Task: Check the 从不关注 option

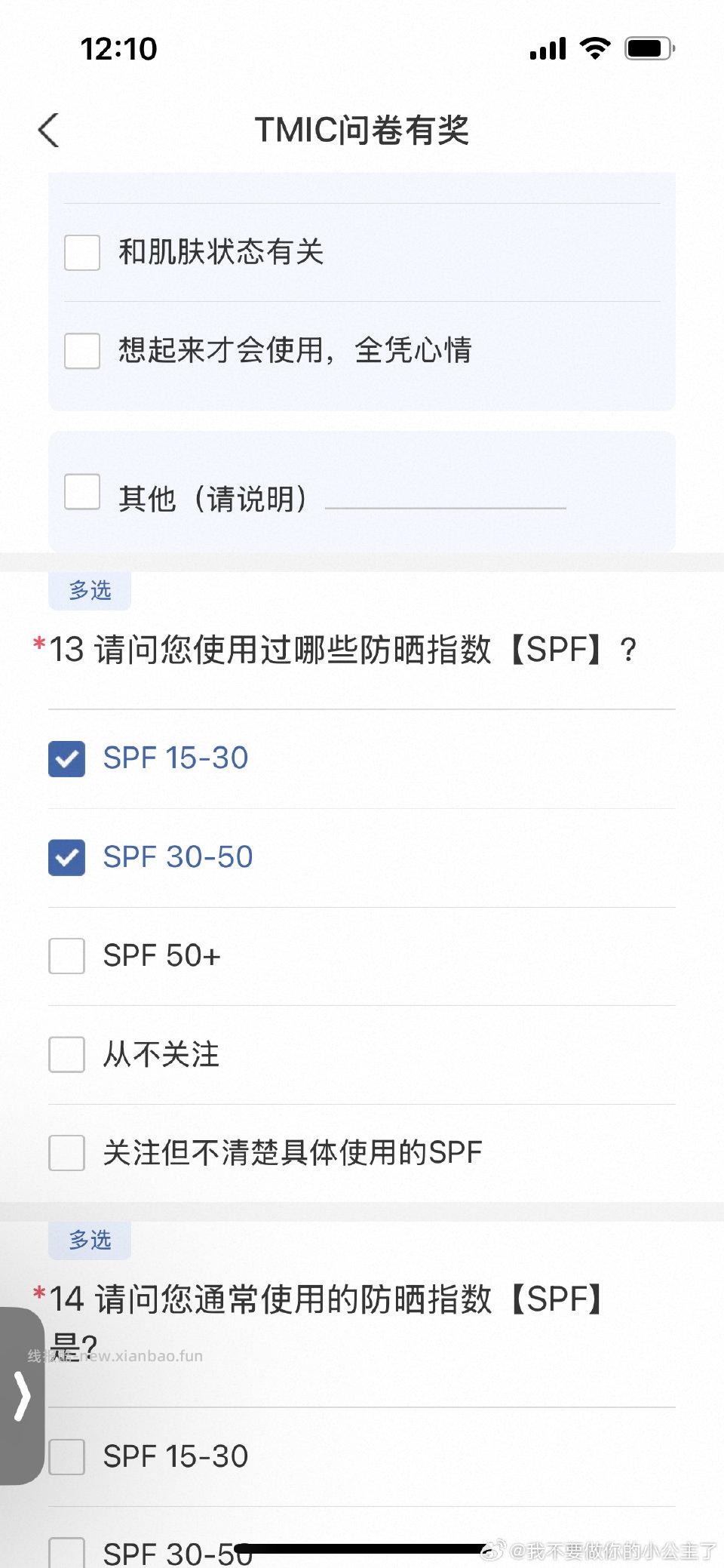Action: pyautogui.click(x=66, y=1056)
